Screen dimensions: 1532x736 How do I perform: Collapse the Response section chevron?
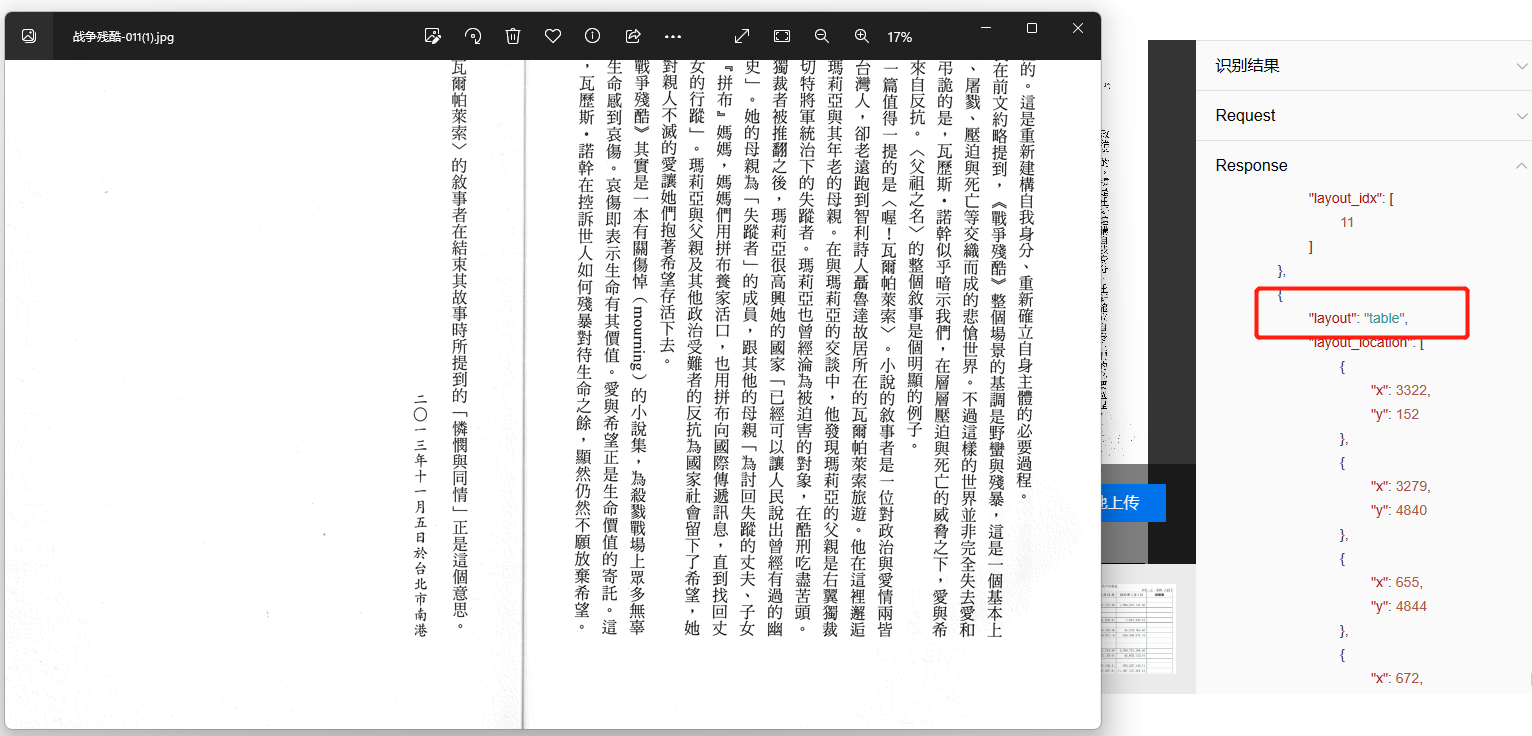click(x=1522, y=166)
